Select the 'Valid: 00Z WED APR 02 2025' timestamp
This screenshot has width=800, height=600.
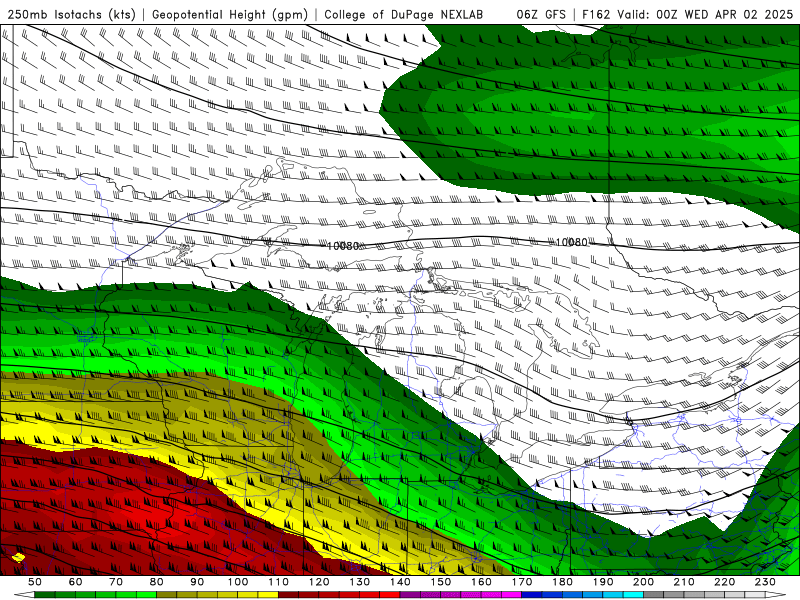[705, 15]
